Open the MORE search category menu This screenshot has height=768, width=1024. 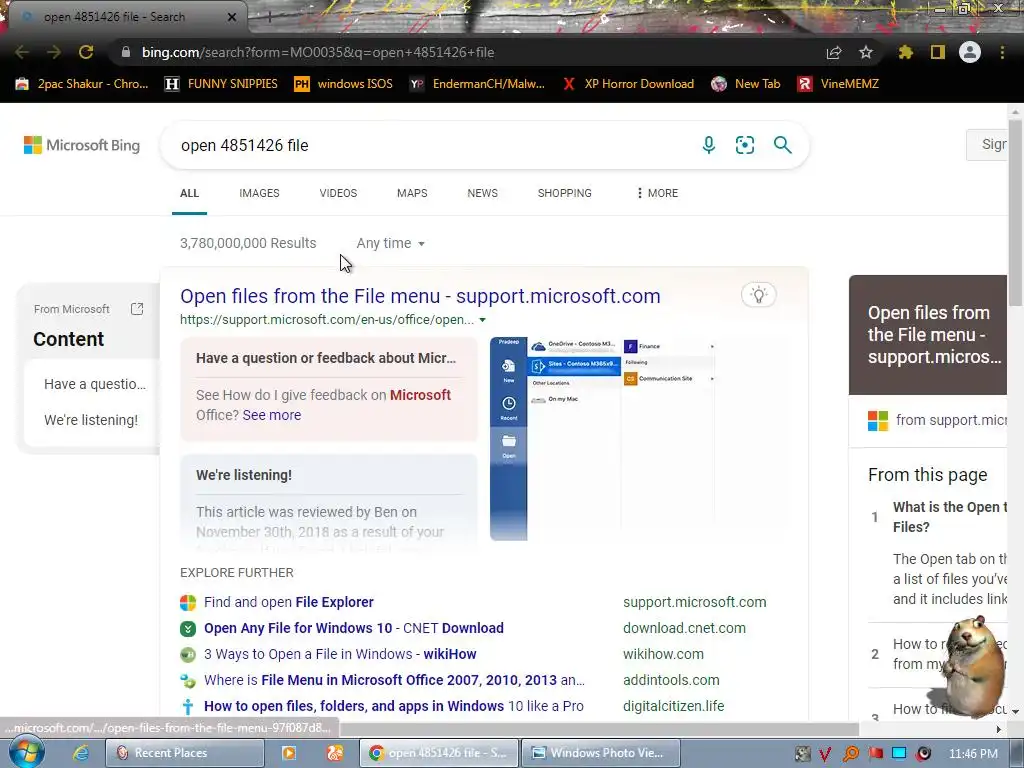(x=657, y=193)
